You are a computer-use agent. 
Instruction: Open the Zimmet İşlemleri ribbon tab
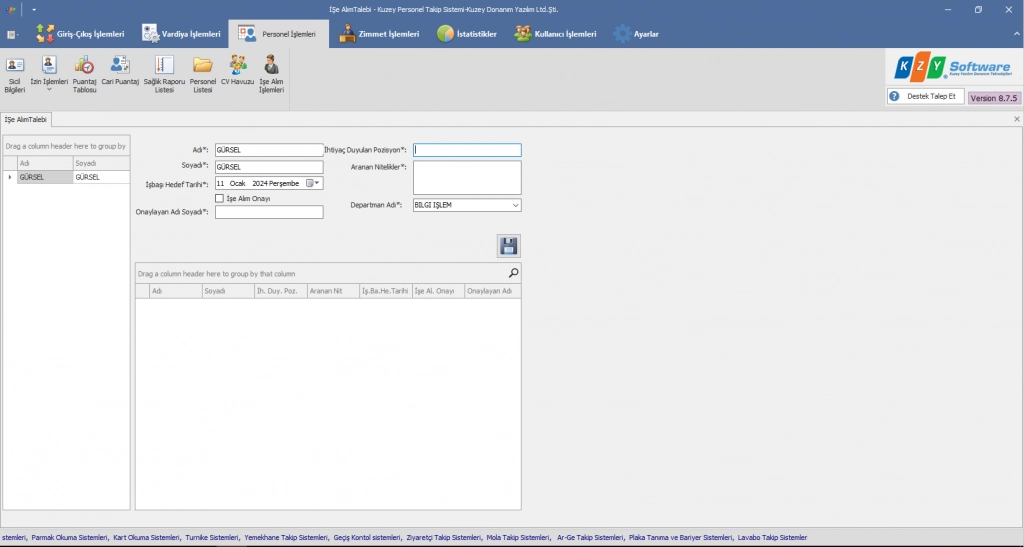tap(379, 34)
